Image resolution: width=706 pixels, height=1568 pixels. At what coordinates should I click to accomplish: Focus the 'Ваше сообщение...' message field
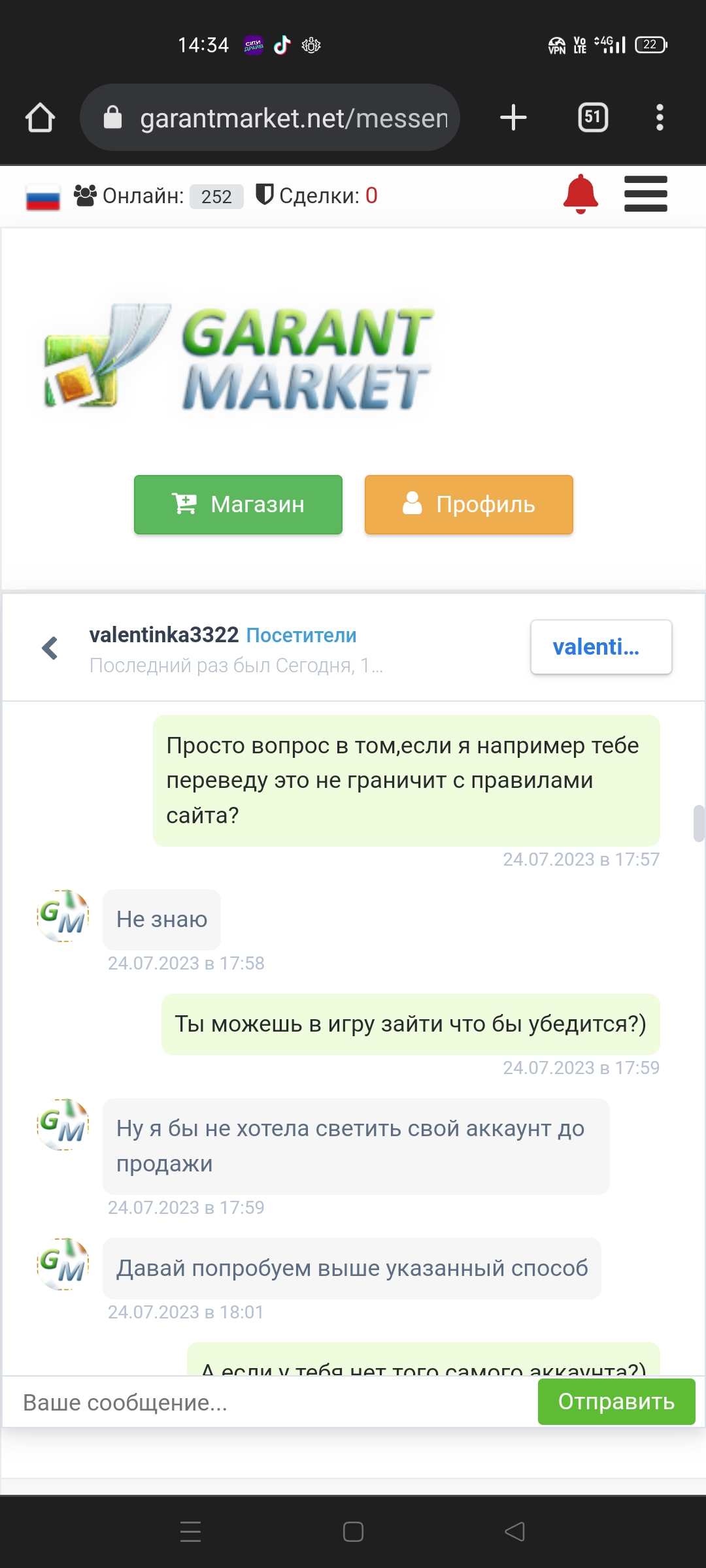click(x=271, y=1402)
